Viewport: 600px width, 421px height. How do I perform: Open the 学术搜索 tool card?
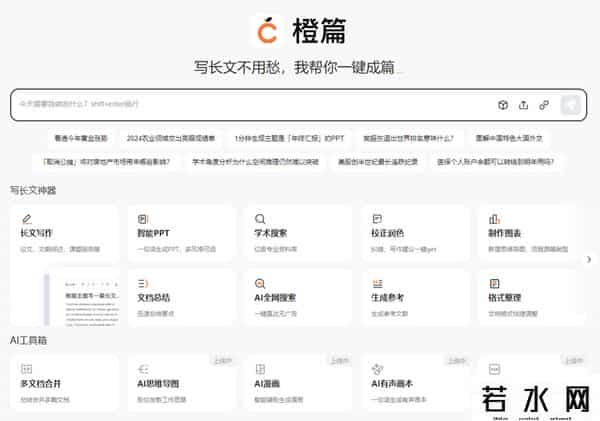point(298,233)
